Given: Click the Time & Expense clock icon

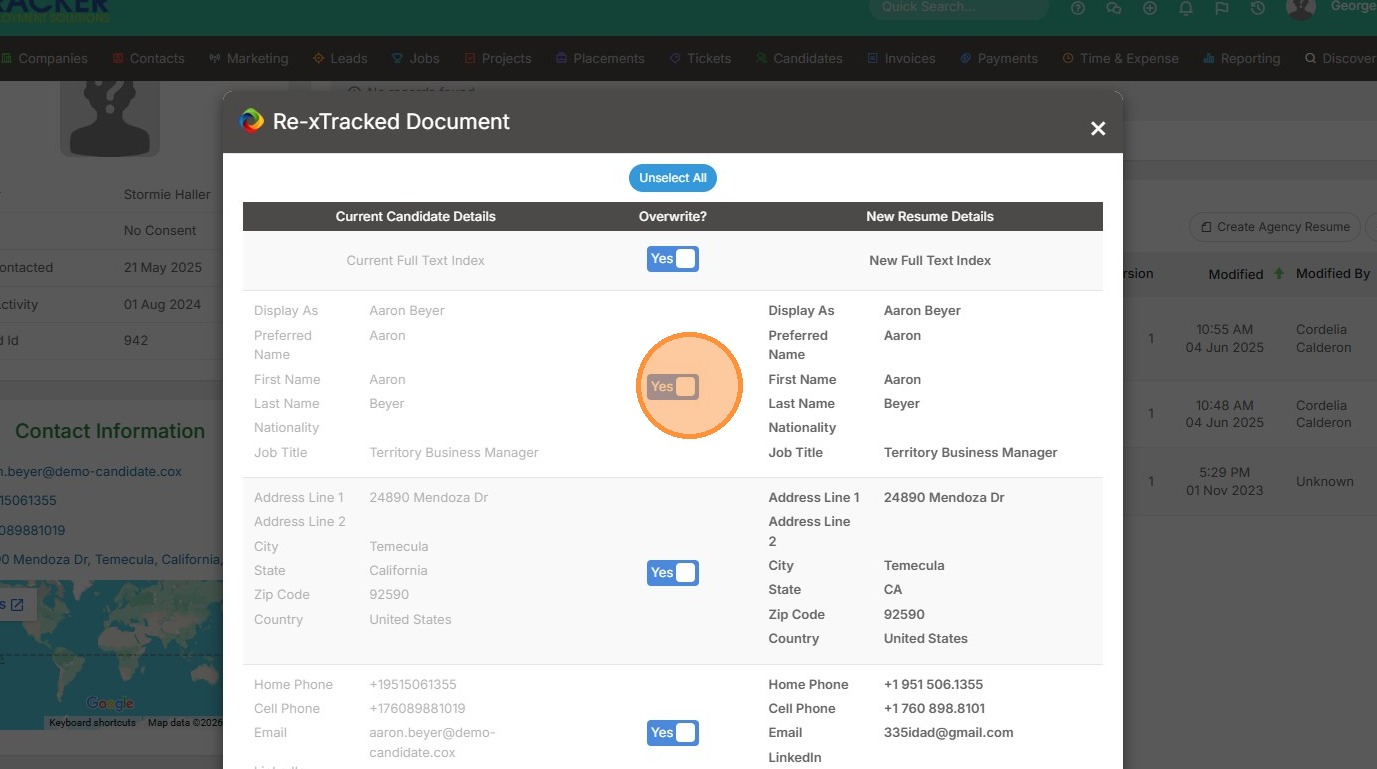Looking at the screenshot, I should tap(1068, 58).
